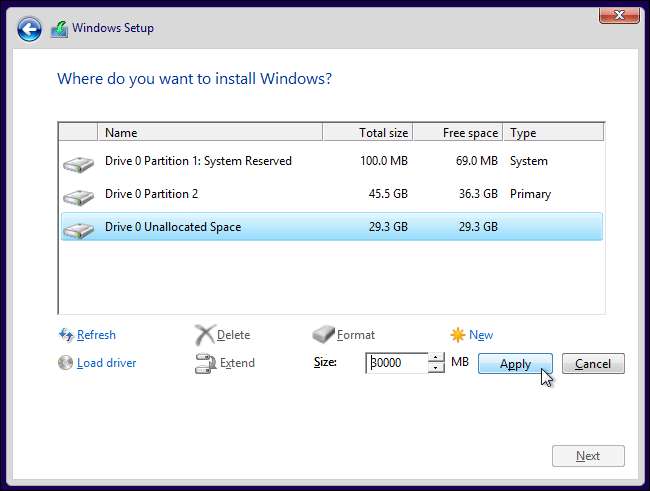Viewport: 650px width, 491px height.
Task: Sort by the Type column header
Action: (x=553, y=132)
